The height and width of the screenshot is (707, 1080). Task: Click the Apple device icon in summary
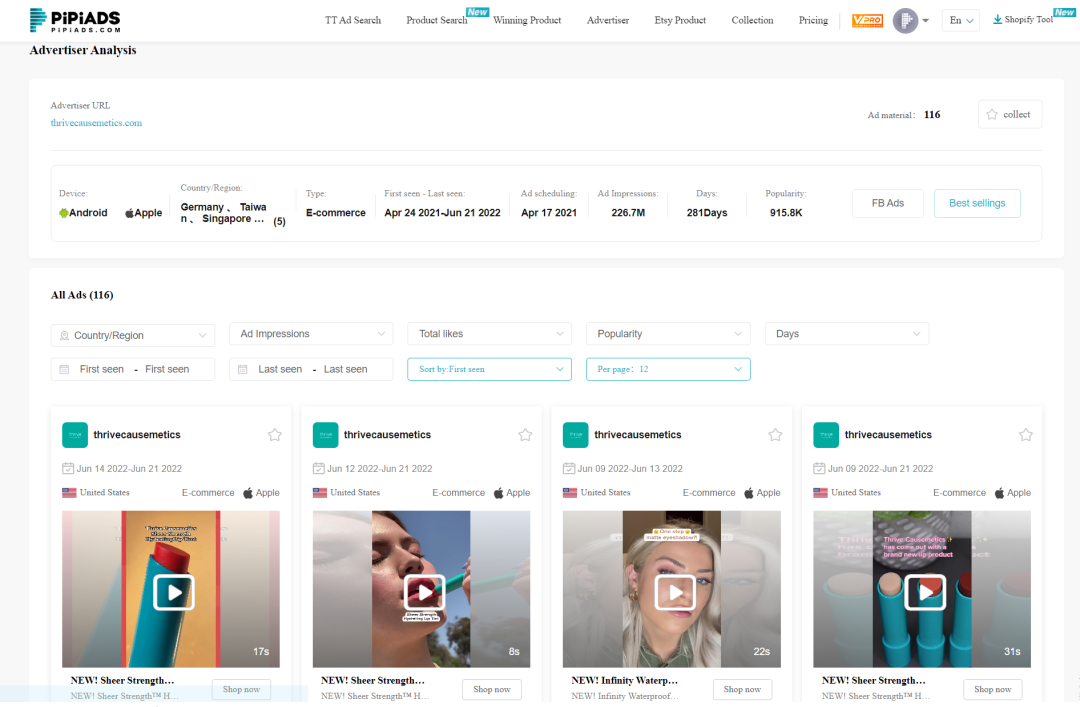tap(129, 213)
